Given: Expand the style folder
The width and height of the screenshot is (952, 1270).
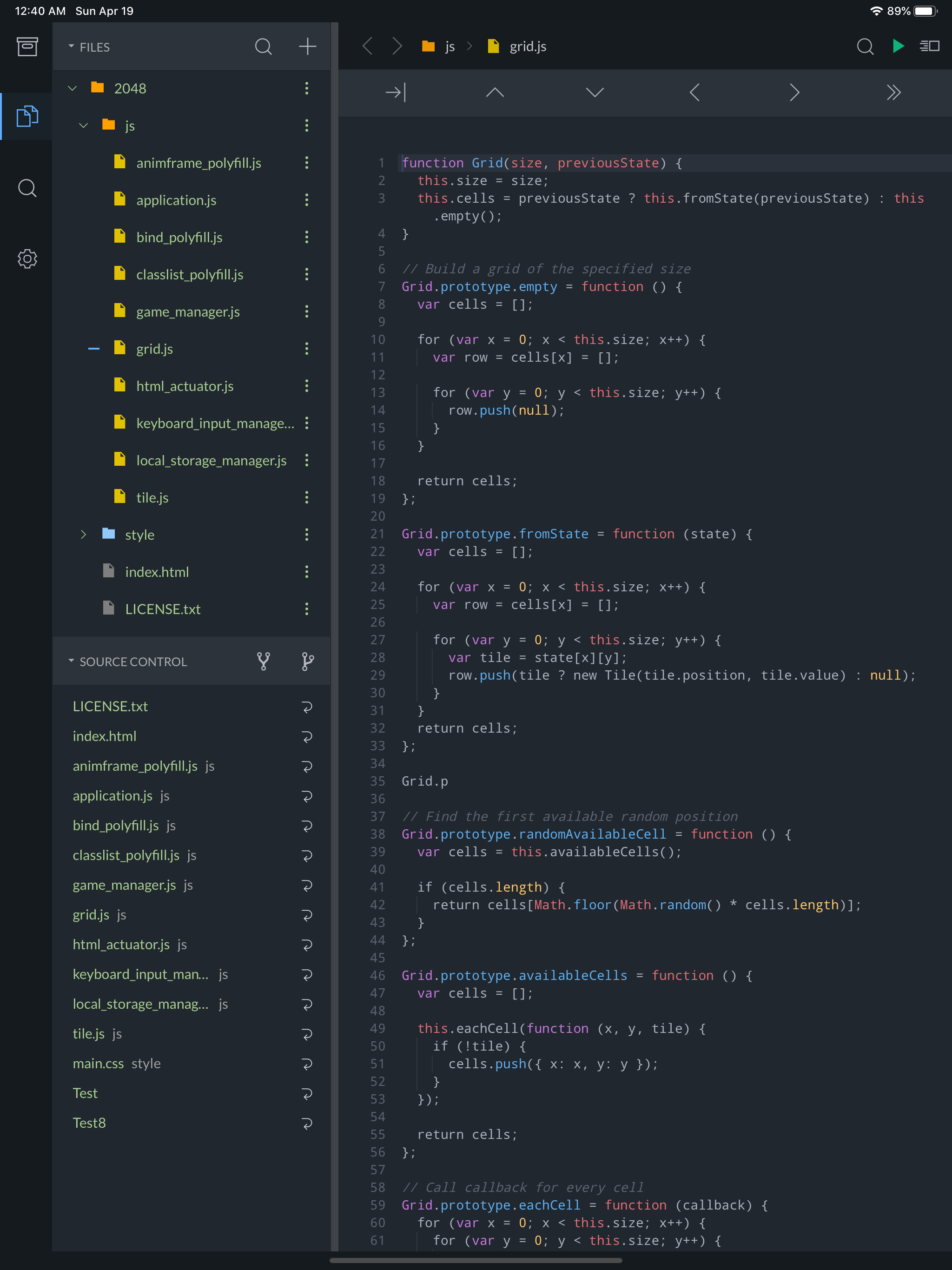Looking at the screenshot, I should [x=84, y=535].
